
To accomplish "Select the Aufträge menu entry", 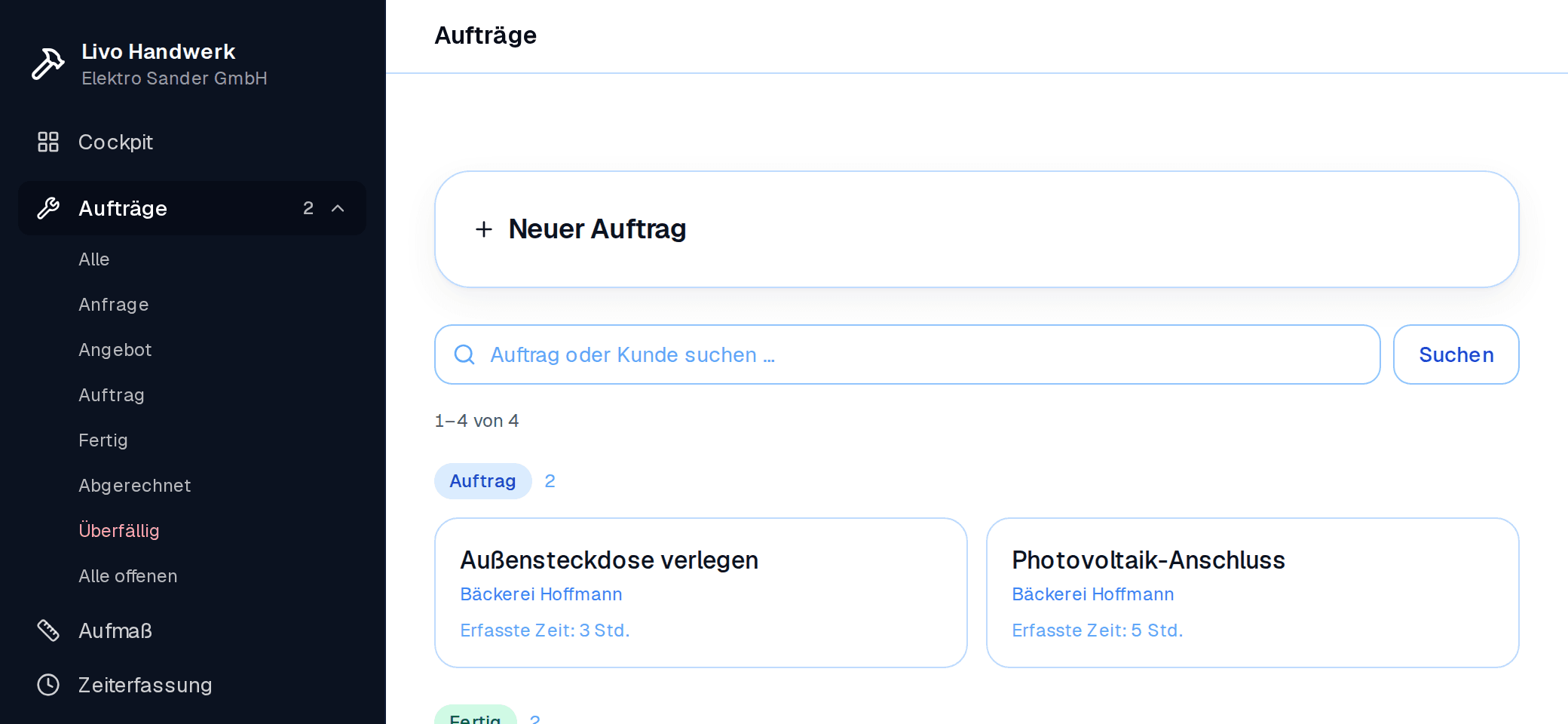I will tap(192, 208).
